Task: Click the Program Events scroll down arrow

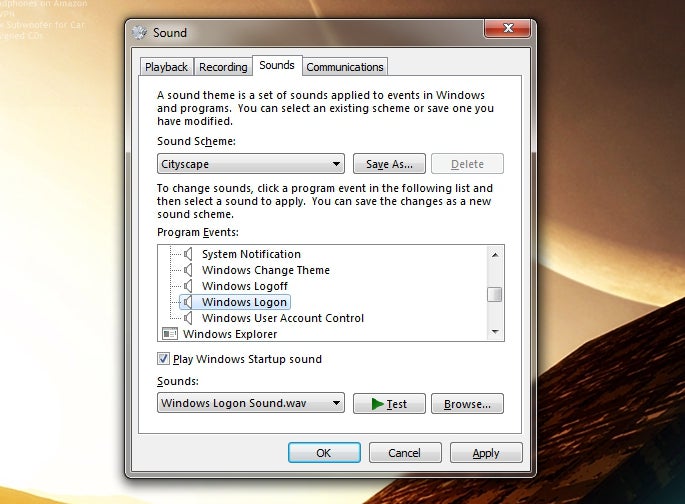Action: tap(495, 332)
